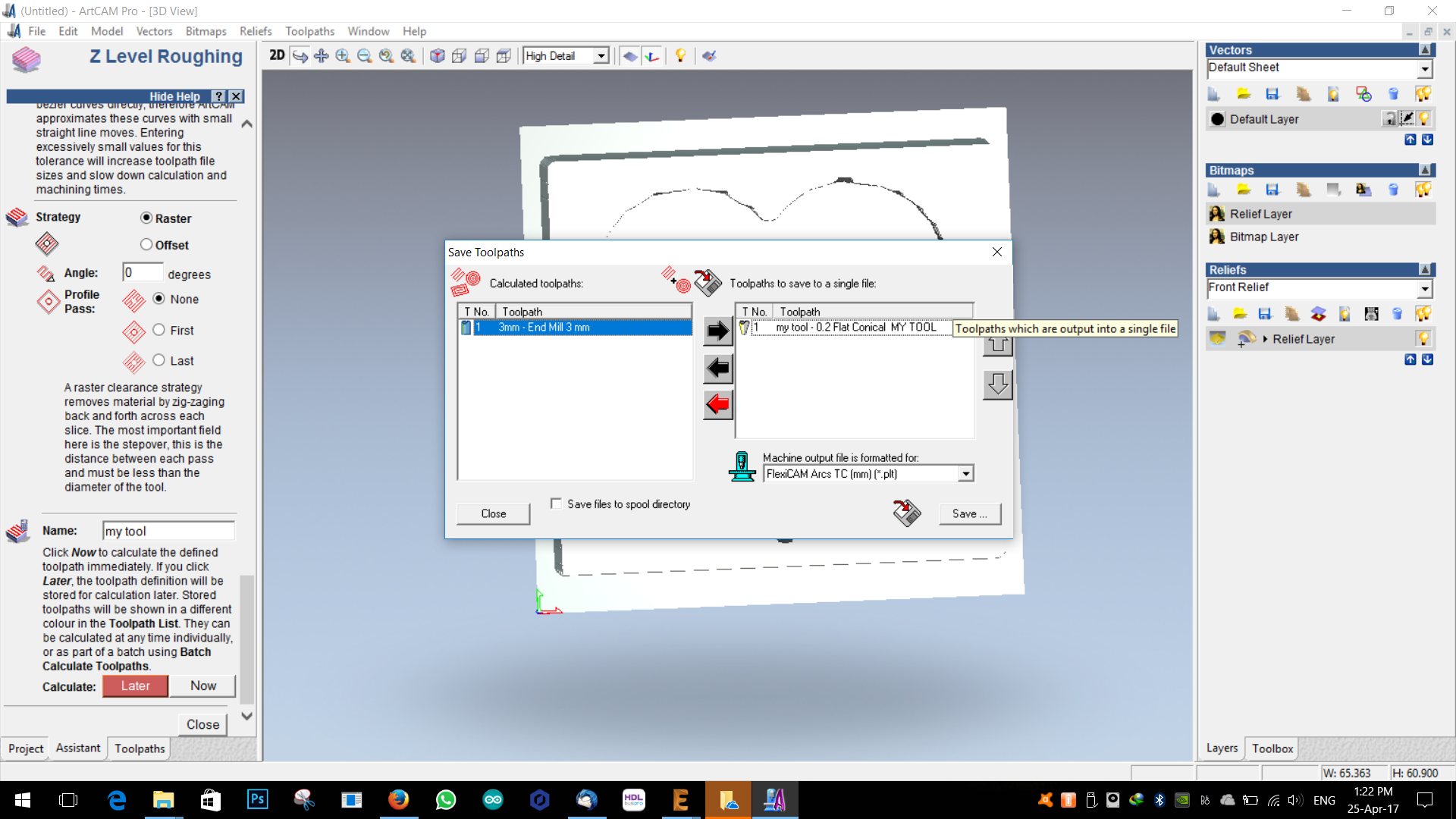The image size is (1456, 819).
Task: Select the Raster strategy radio button
Action: (x=146, y=218)
